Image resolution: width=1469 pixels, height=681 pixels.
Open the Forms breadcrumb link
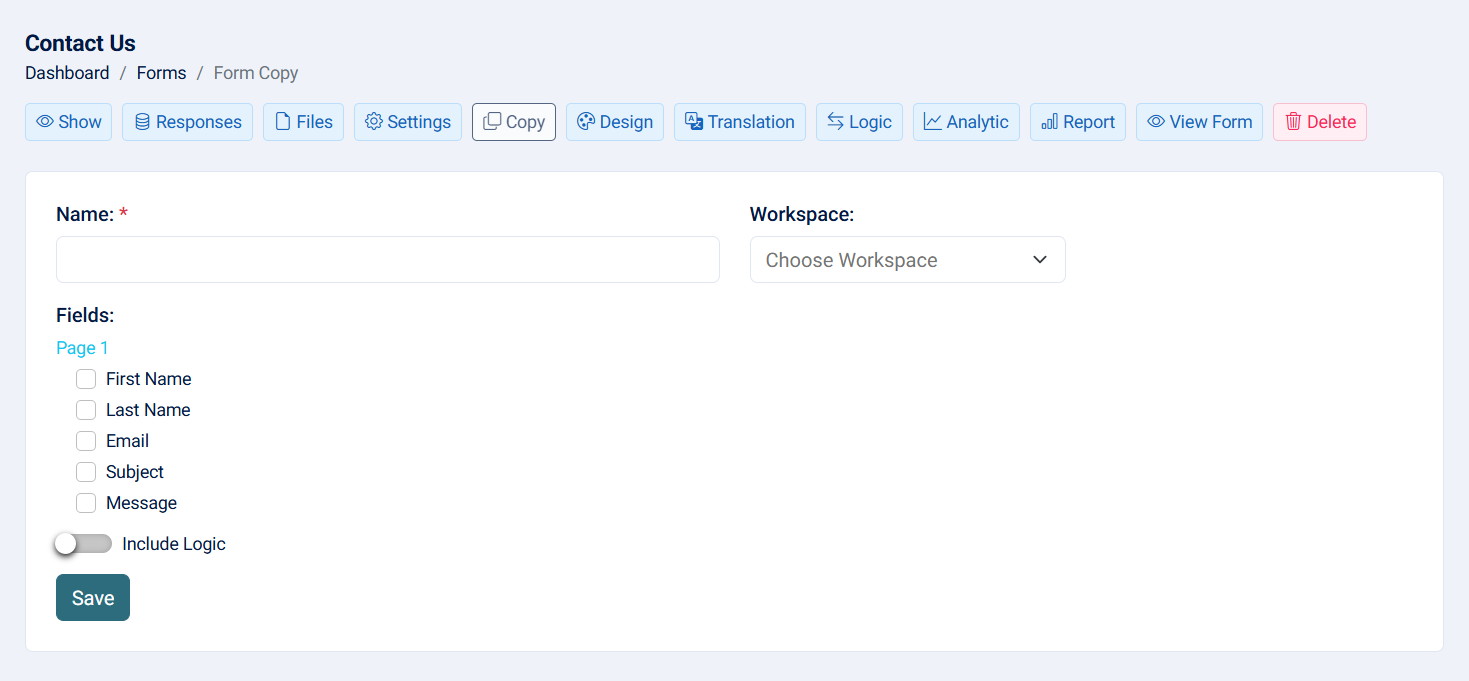(x=161, y=73)
